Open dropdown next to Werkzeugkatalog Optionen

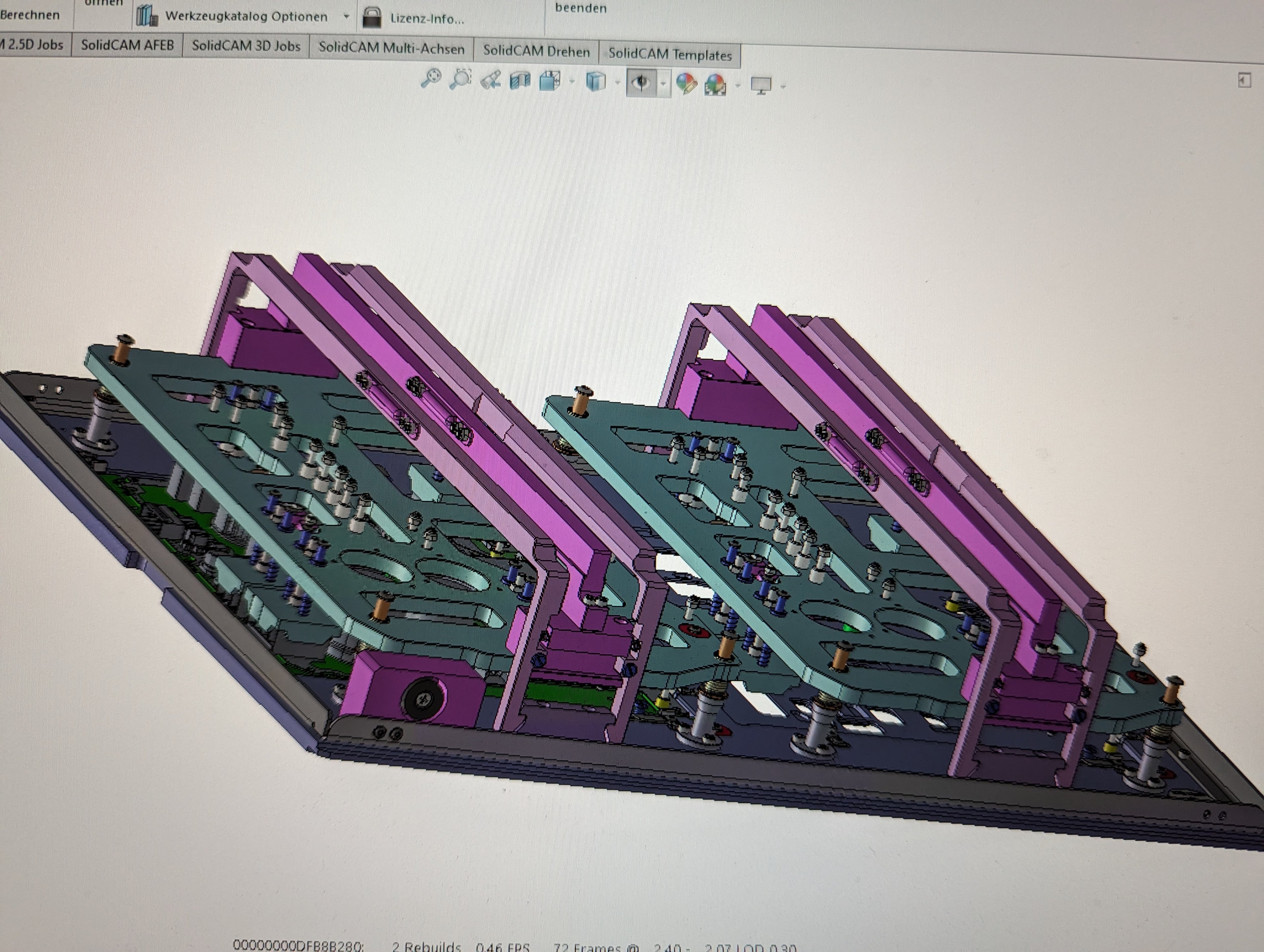[346, 16]
